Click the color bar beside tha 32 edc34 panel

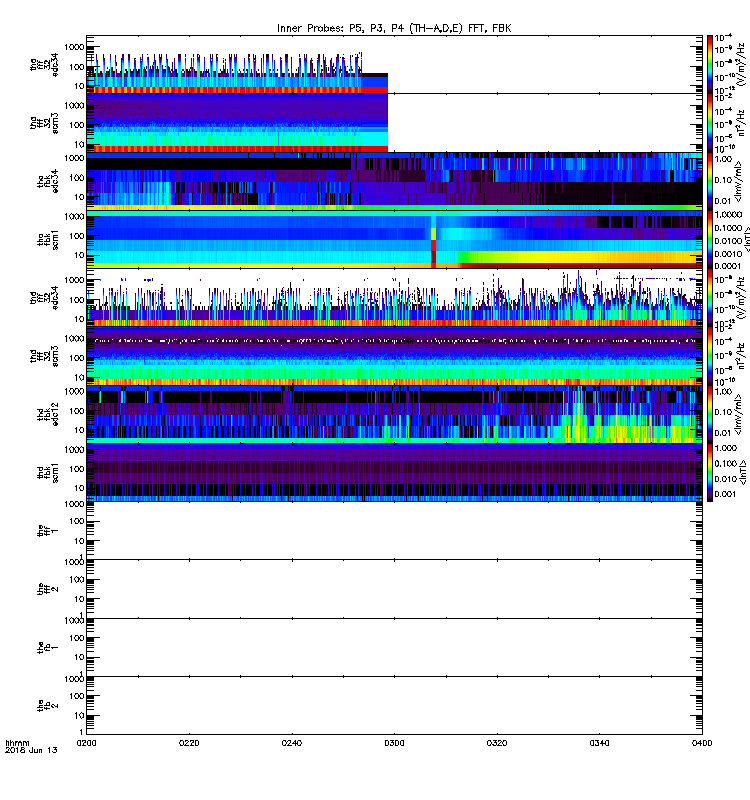click(710, 65)
